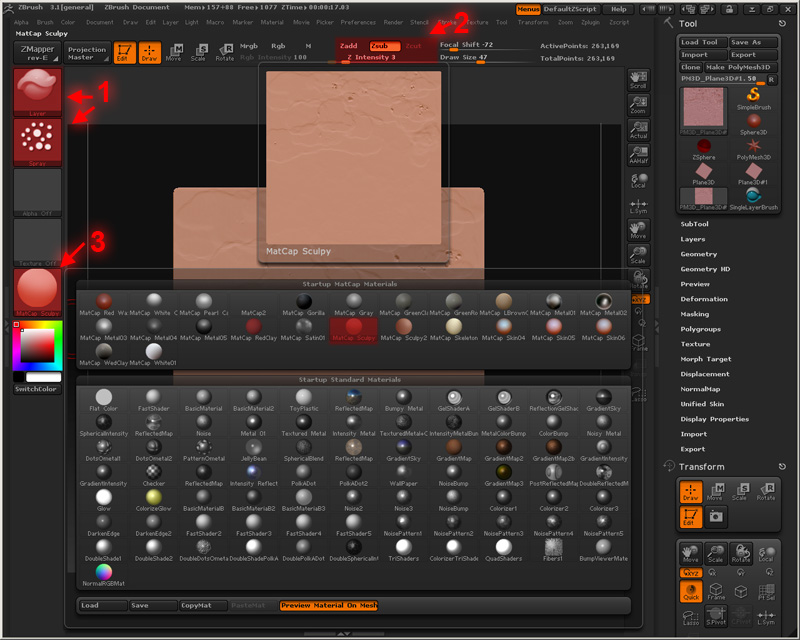The image size is (800, 640).
Task: Click the Draw Size slider
Action: pos(484,58)
